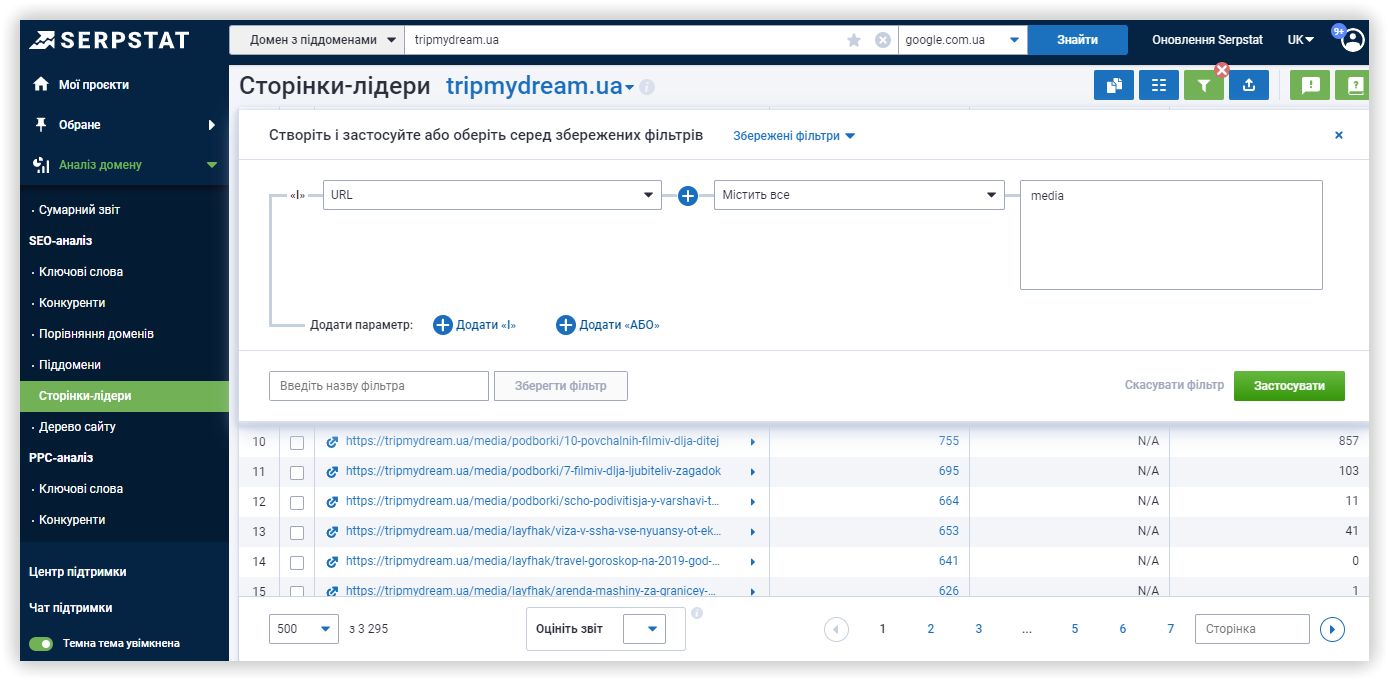Expand Обране sidebar submenu arrow

212,125
